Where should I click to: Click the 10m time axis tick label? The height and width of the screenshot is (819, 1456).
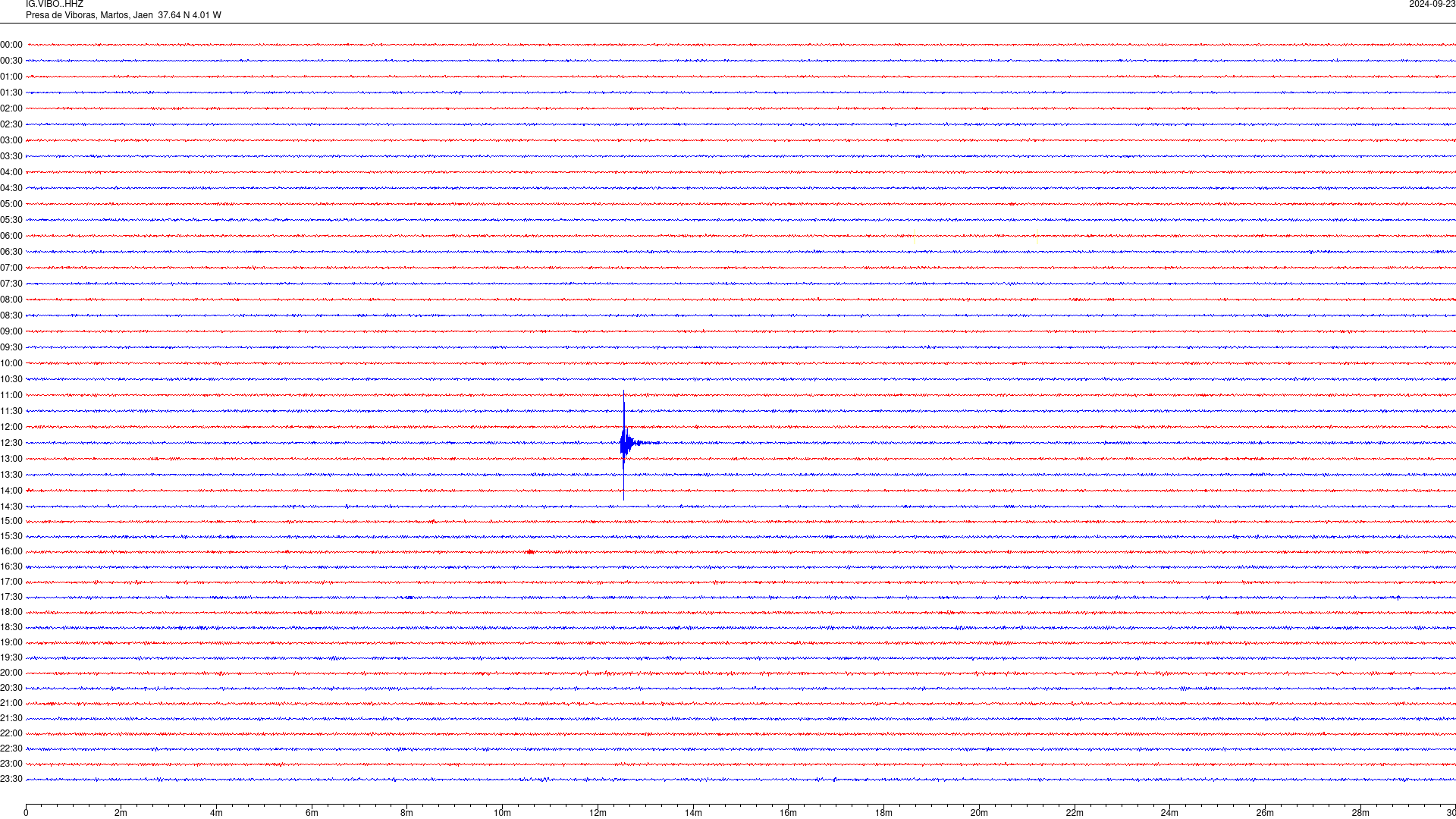pyautogui.click(x=502, y=813)
